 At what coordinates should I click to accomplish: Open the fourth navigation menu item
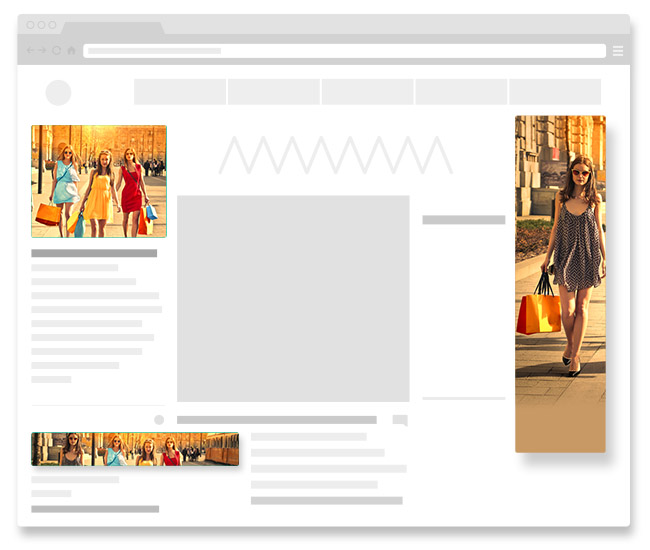pos(461,92)
